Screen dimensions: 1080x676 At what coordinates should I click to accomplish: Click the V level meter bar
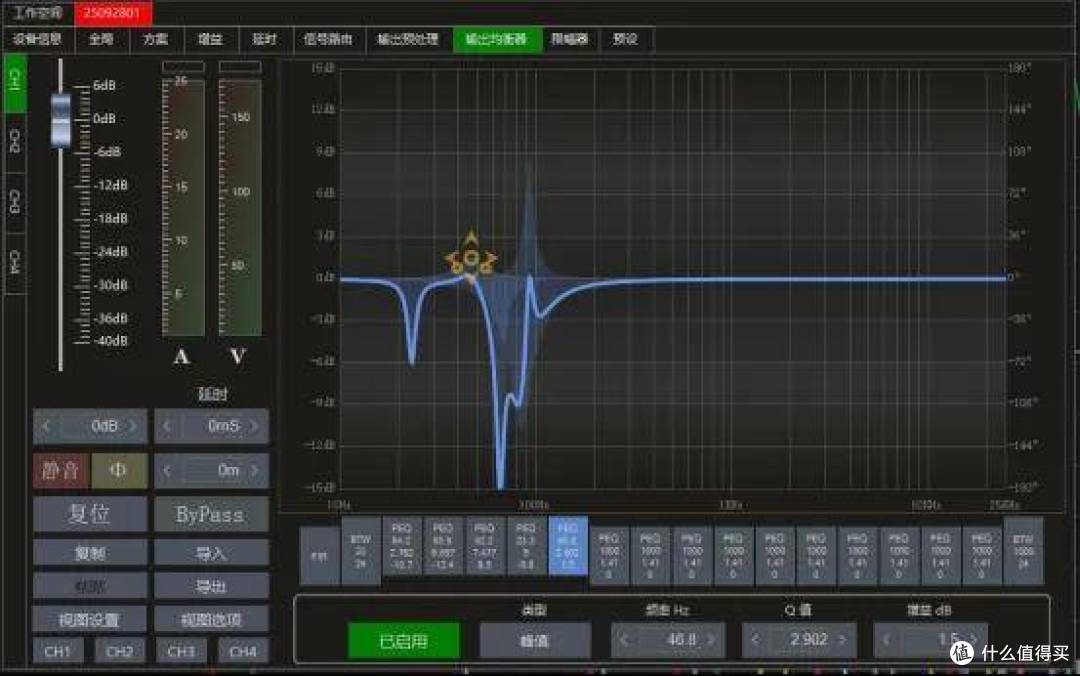(240, 207)
